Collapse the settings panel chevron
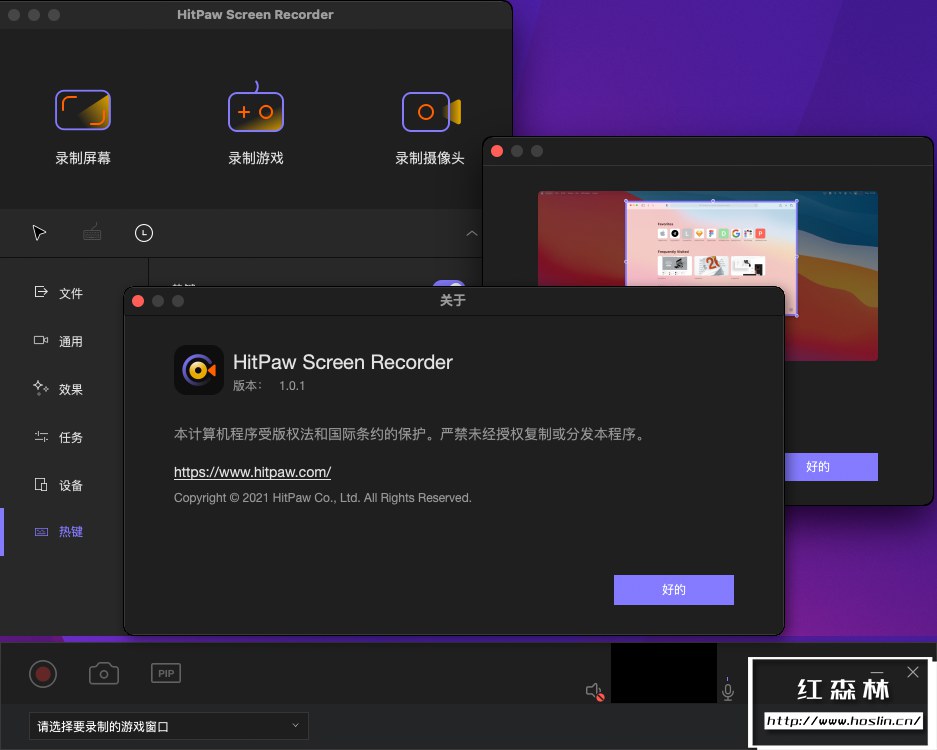This screenshot has width=937, height=750. [471, 233]
